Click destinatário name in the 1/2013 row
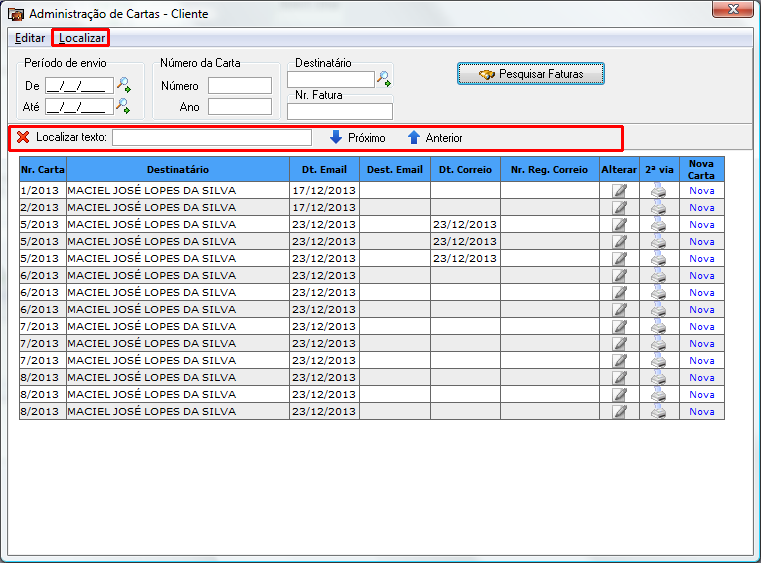This screenshot has height=563, width=761. [151, 190]
